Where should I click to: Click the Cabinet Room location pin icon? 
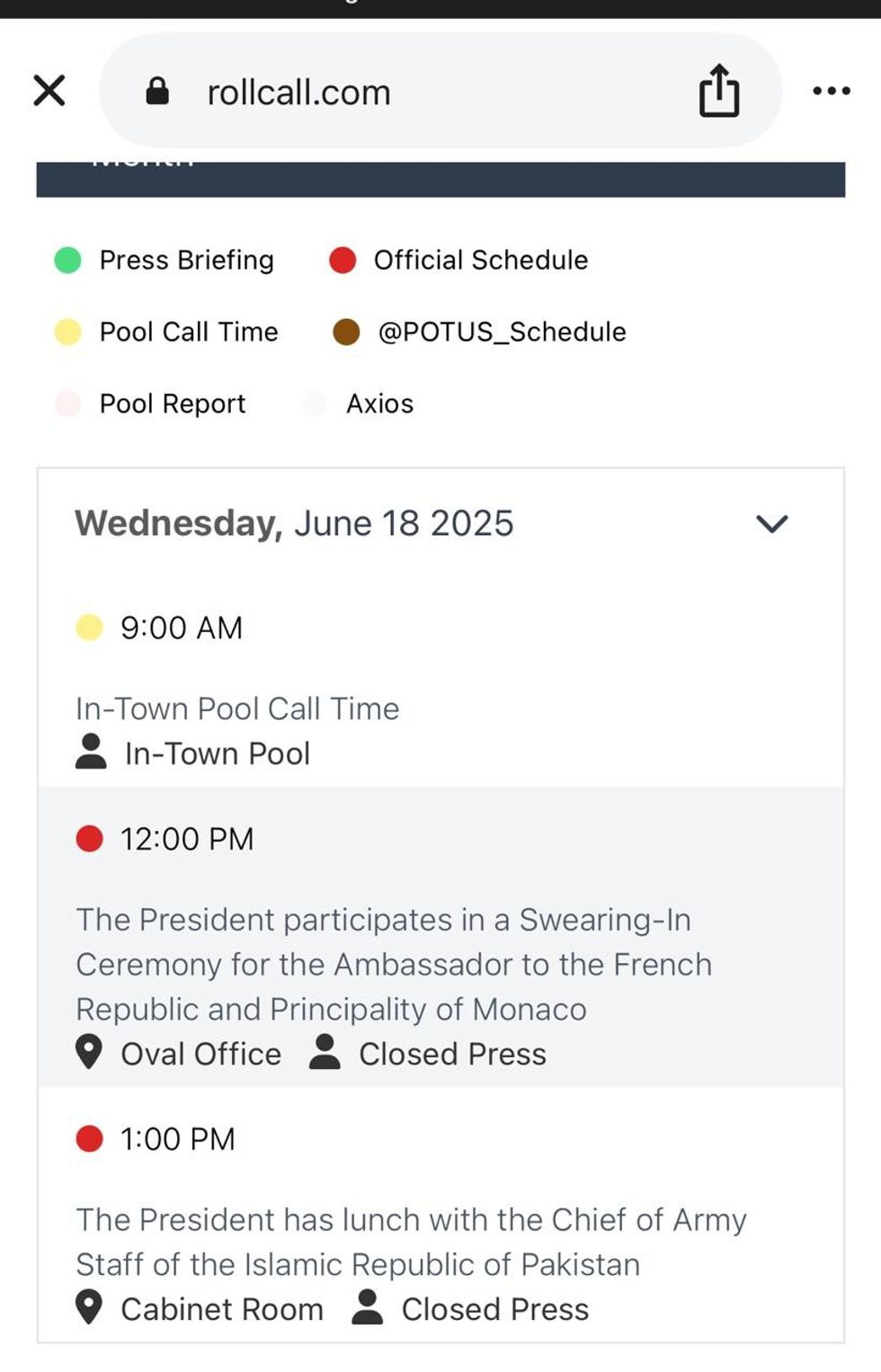point(89,1308)
